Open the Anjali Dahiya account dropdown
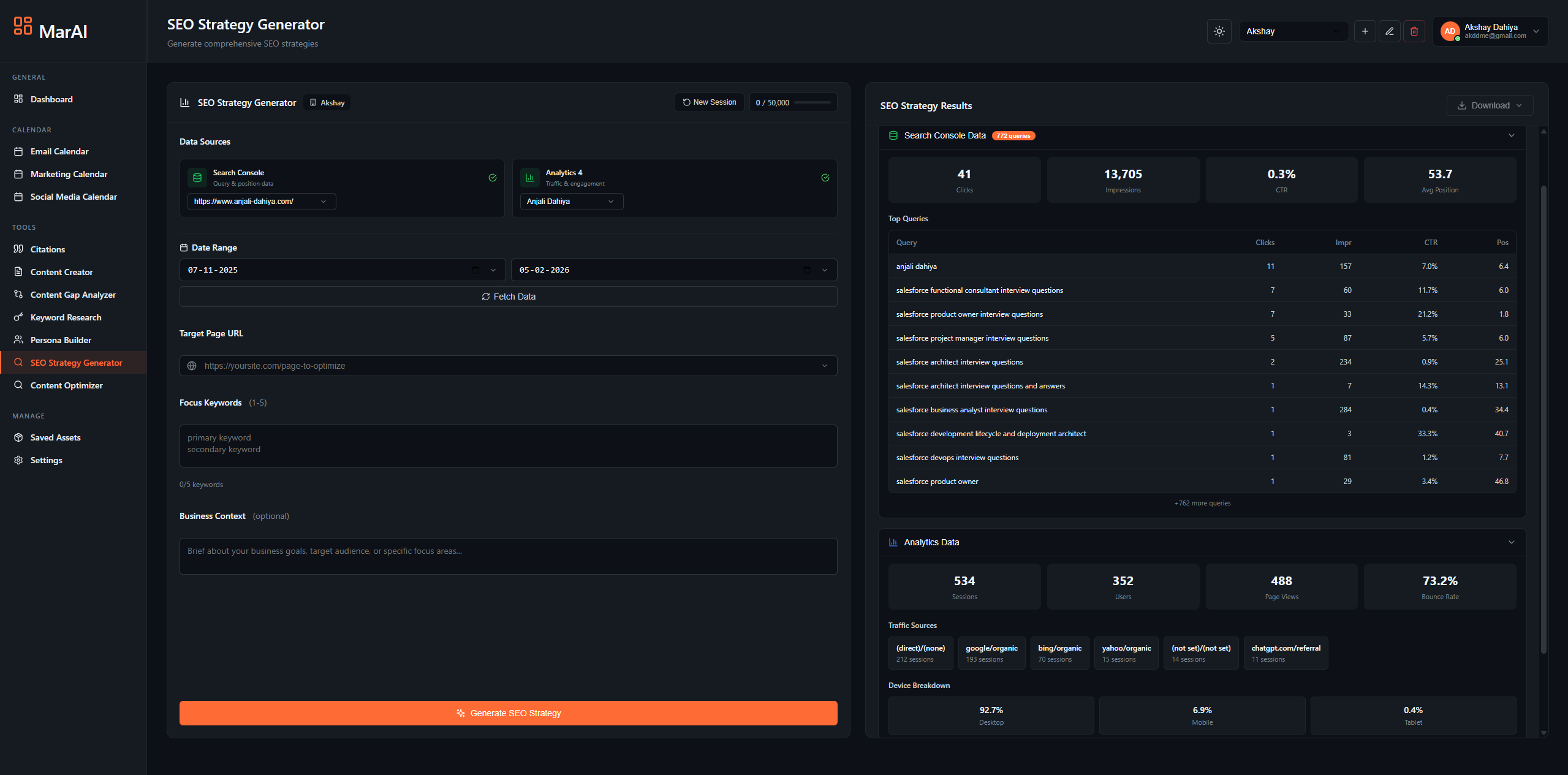The image size is (1568, 775). pos(571,201)
